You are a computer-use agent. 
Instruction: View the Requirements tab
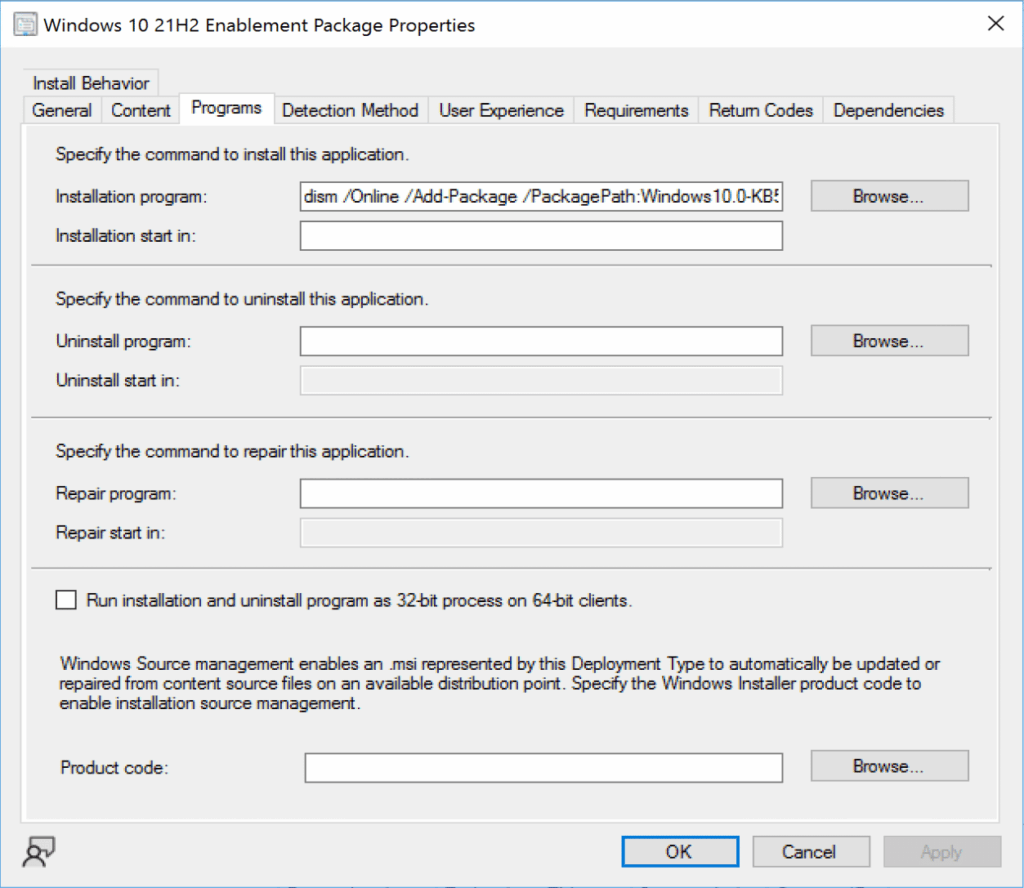pos(635,110)
